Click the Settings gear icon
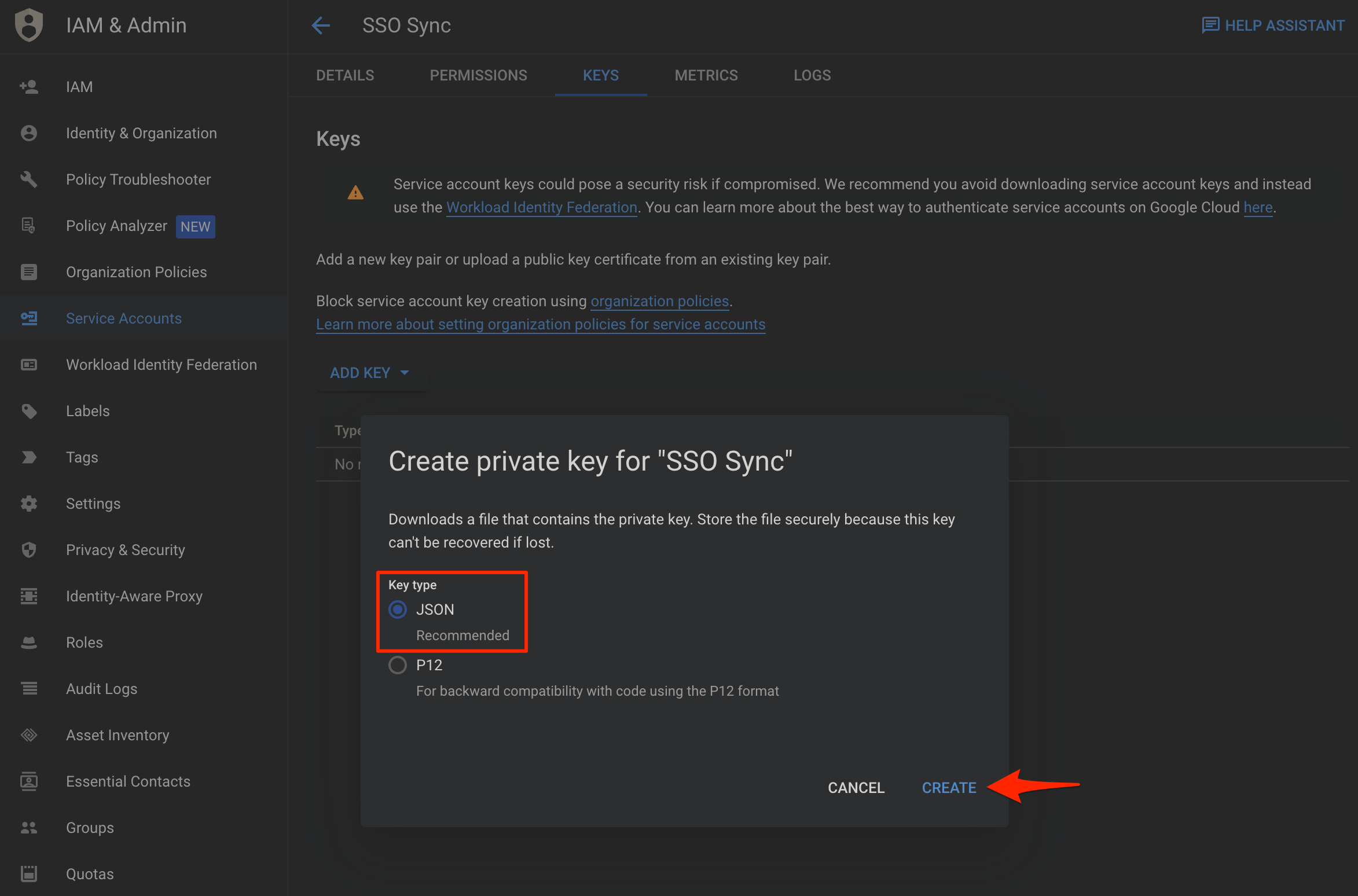This screenshot has width=1358, height=896. click(x=29, y=504)
